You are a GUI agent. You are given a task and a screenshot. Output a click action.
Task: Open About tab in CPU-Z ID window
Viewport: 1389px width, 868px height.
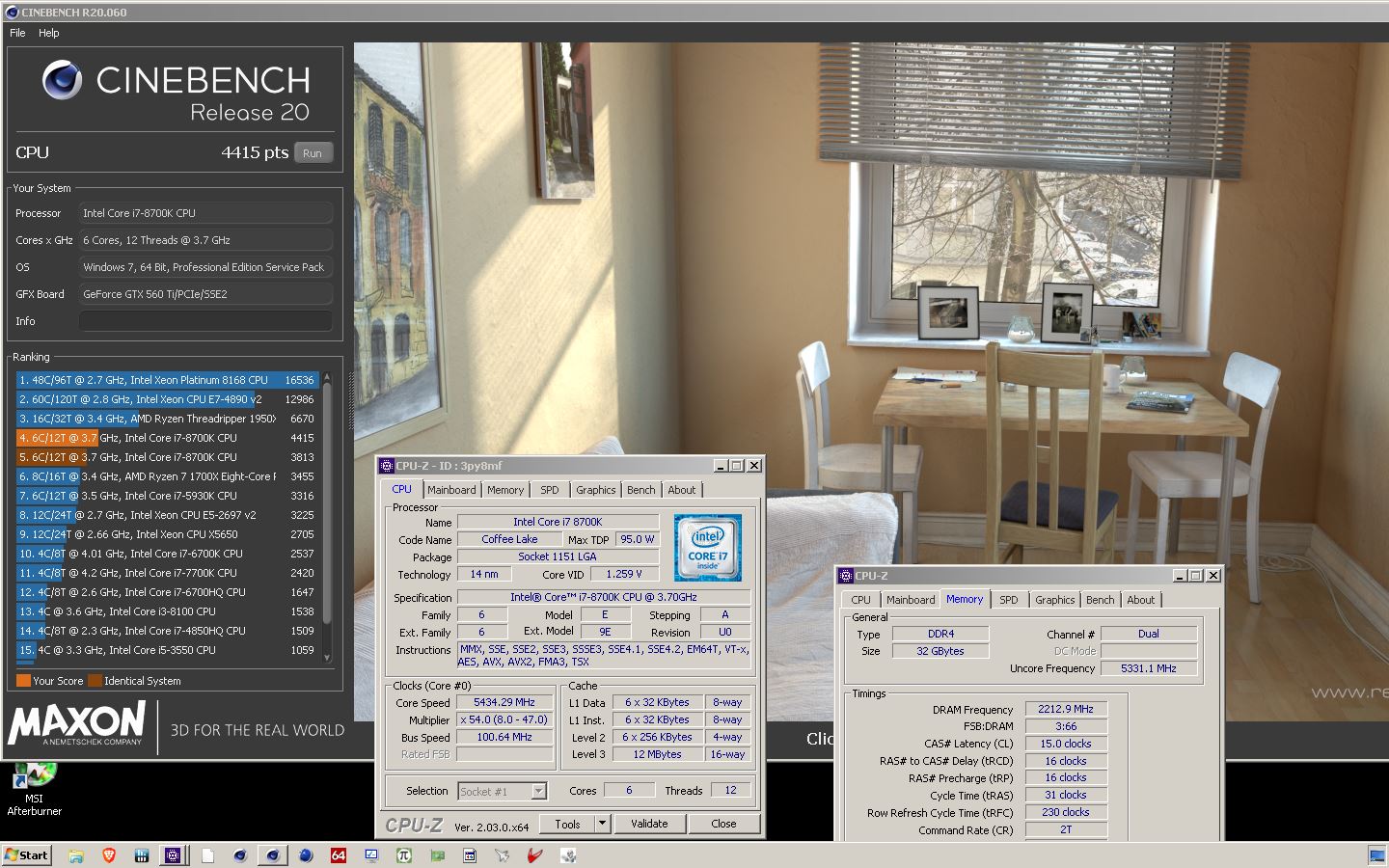[682, 490]
